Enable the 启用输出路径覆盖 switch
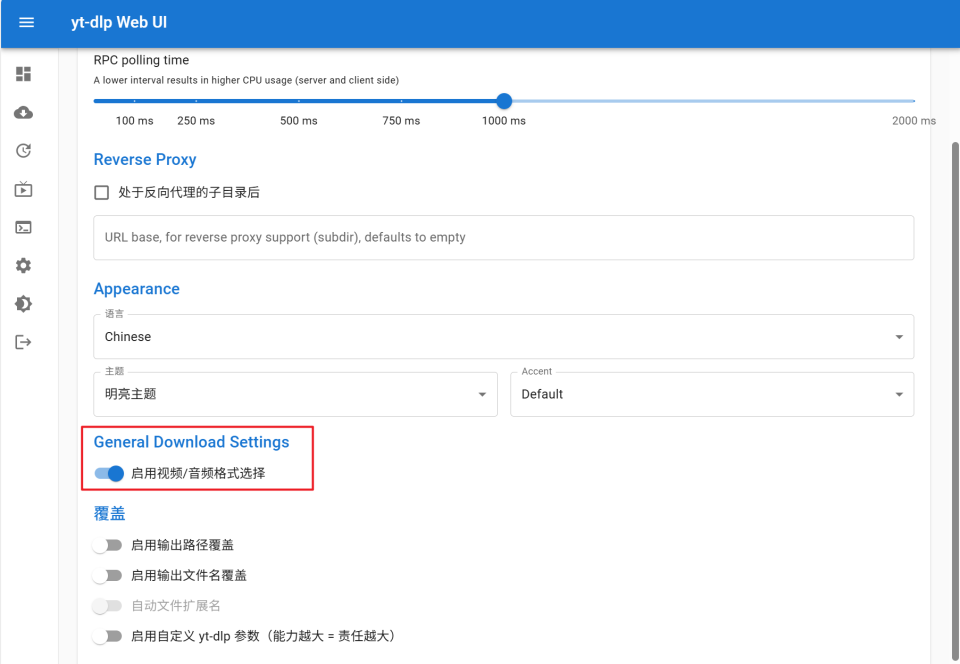960x664 pixels. (x=107, y=545)
